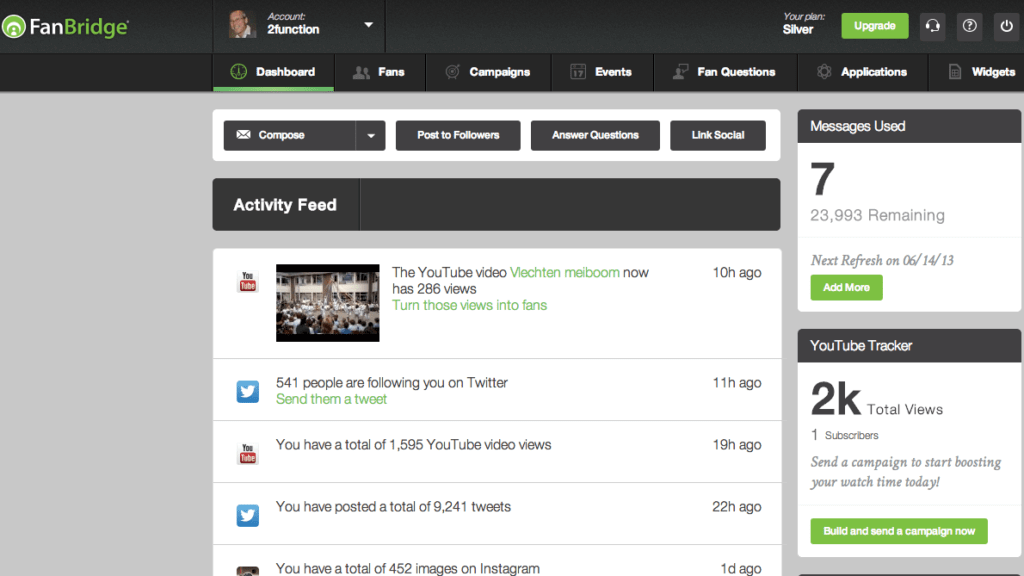The image size is (1024, 576).
Task: Click YouTube icon beside Vechten meiboom entry
Action: (x=248, y=281)
